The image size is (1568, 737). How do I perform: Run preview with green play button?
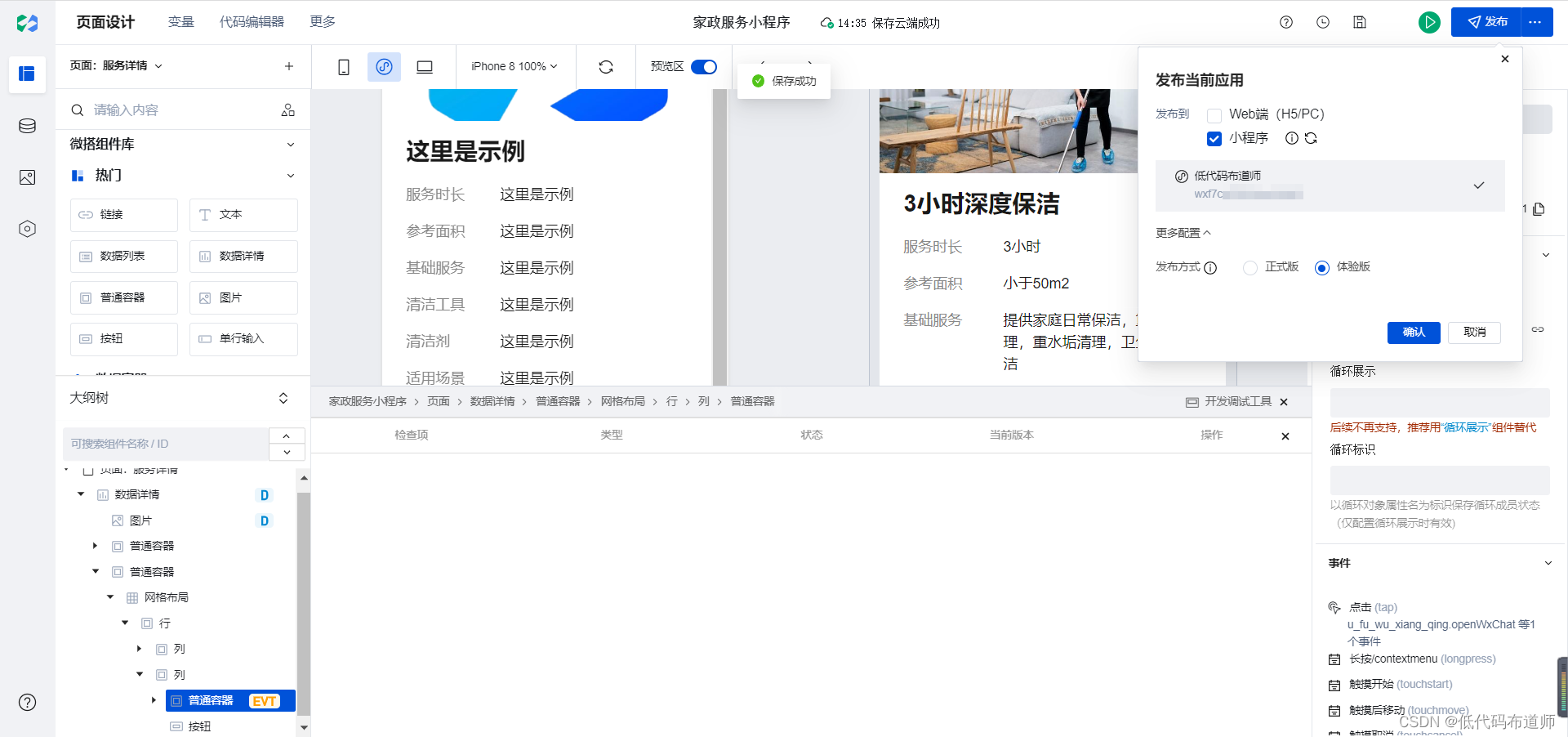[1429, 22]
